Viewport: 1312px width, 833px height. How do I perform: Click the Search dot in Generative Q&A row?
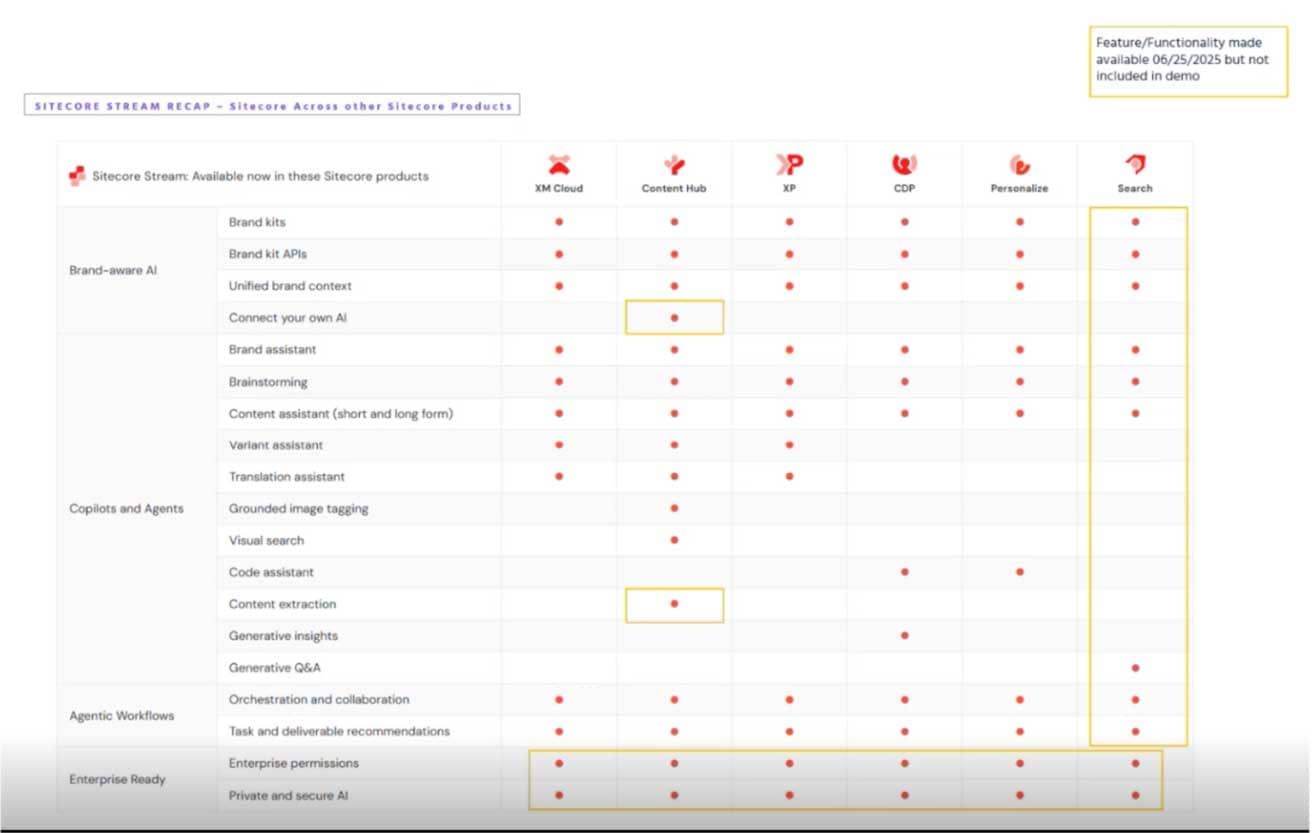point(1135,668)
